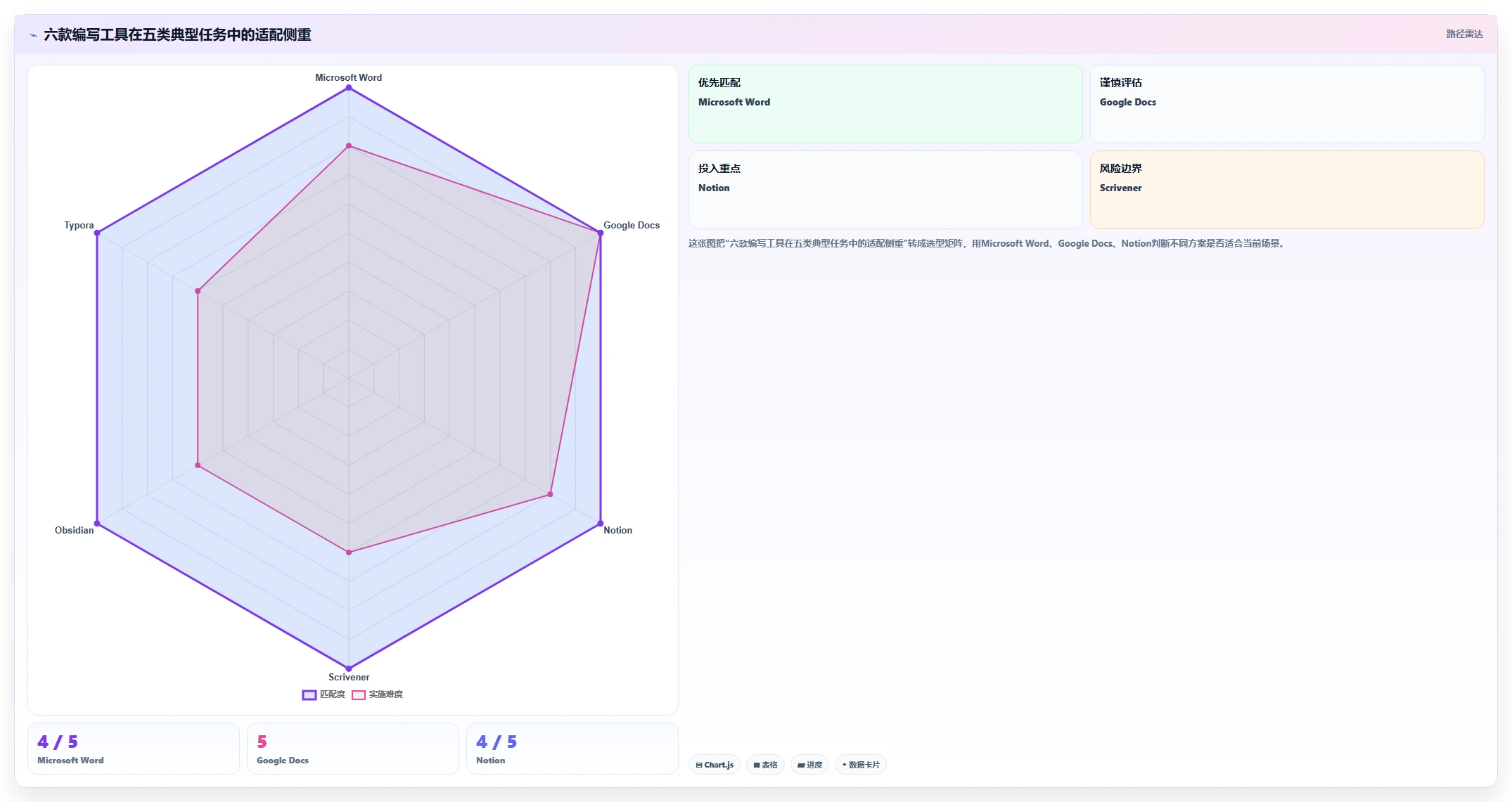Click the Obsidian radar axis label

pos(74,530)
